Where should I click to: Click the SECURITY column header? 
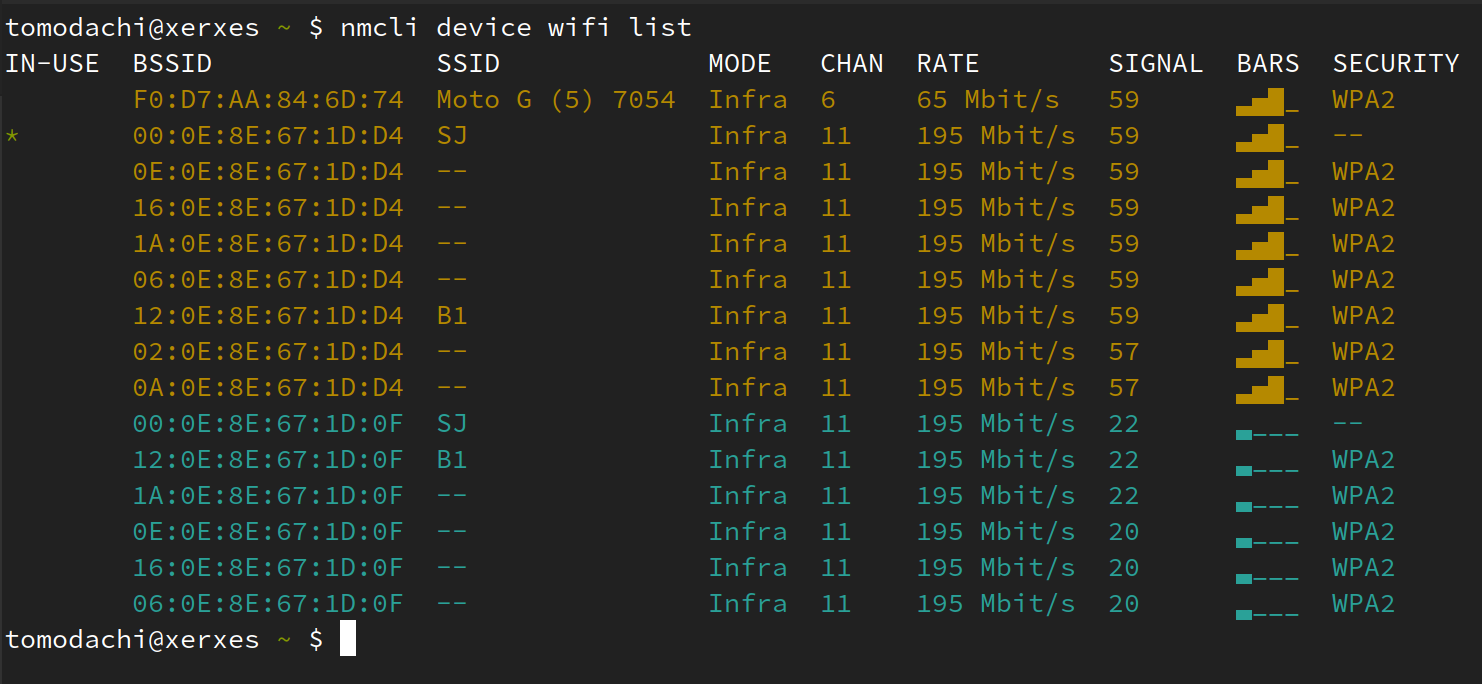coord(1395,64)
